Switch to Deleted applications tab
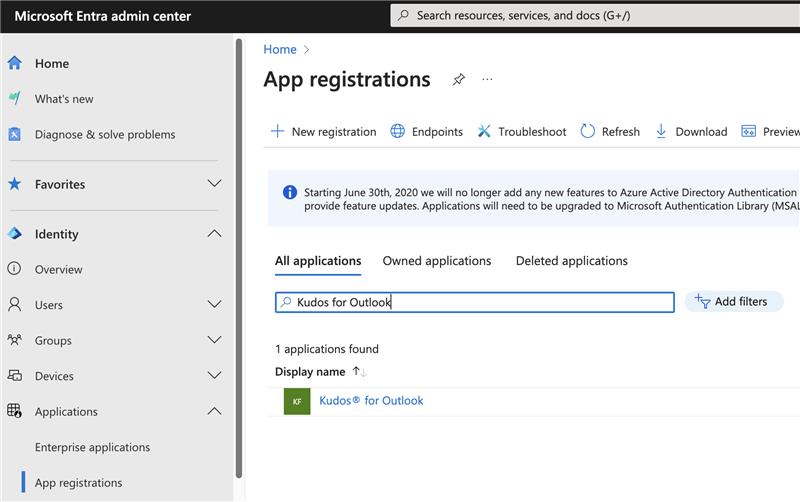 (571, 261)
